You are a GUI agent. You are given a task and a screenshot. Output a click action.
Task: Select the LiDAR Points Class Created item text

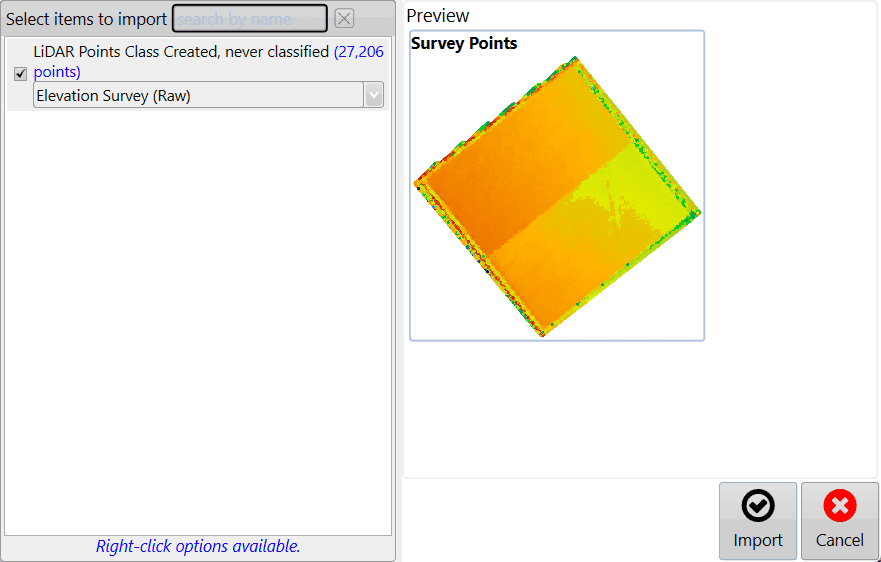(180, 52)
